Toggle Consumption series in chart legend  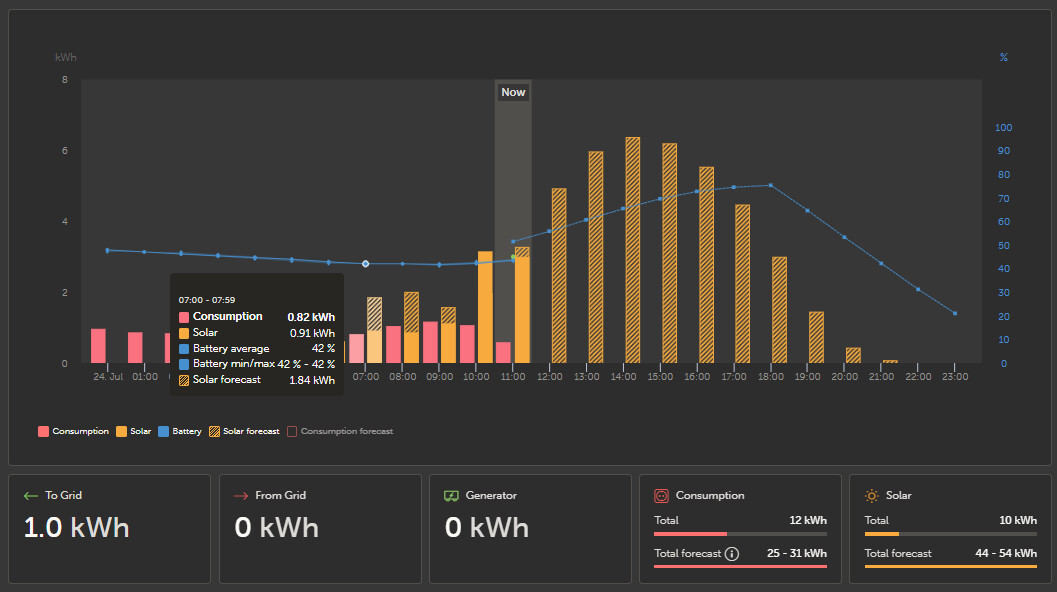(73, 432)
